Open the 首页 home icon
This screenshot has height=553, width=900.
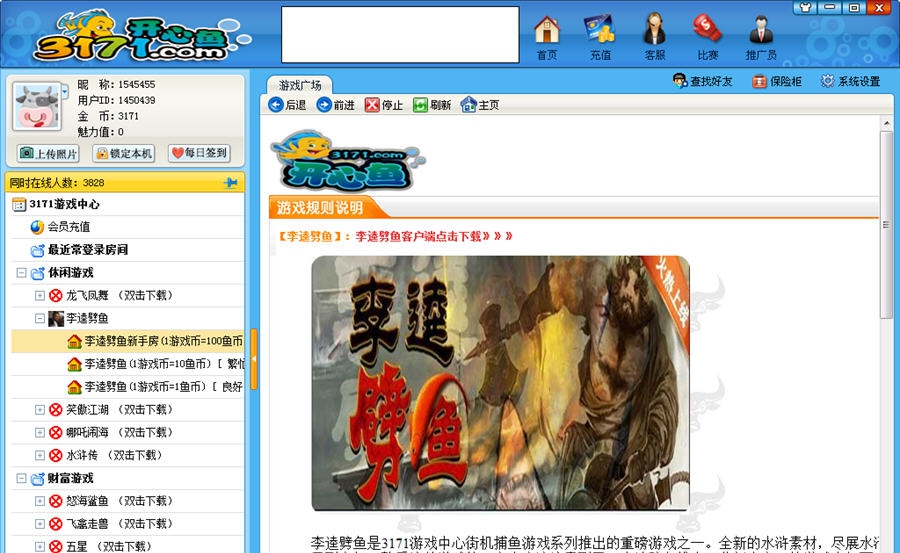(x=546, y=37)
